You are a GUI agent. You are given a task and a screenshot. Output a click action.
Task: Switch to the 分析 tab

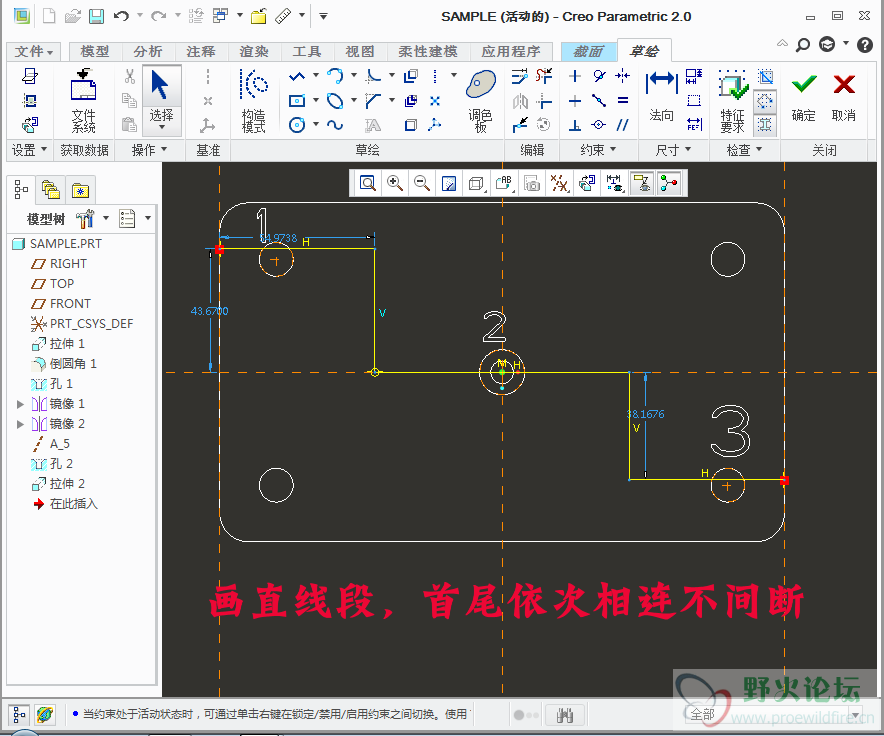pos(148,52)
